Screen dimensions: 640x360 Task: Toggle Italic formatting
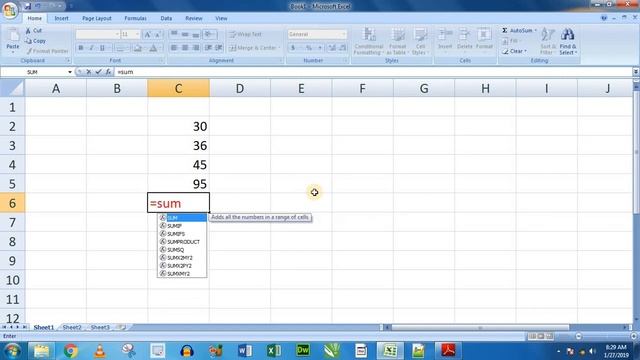coord(91,48)
